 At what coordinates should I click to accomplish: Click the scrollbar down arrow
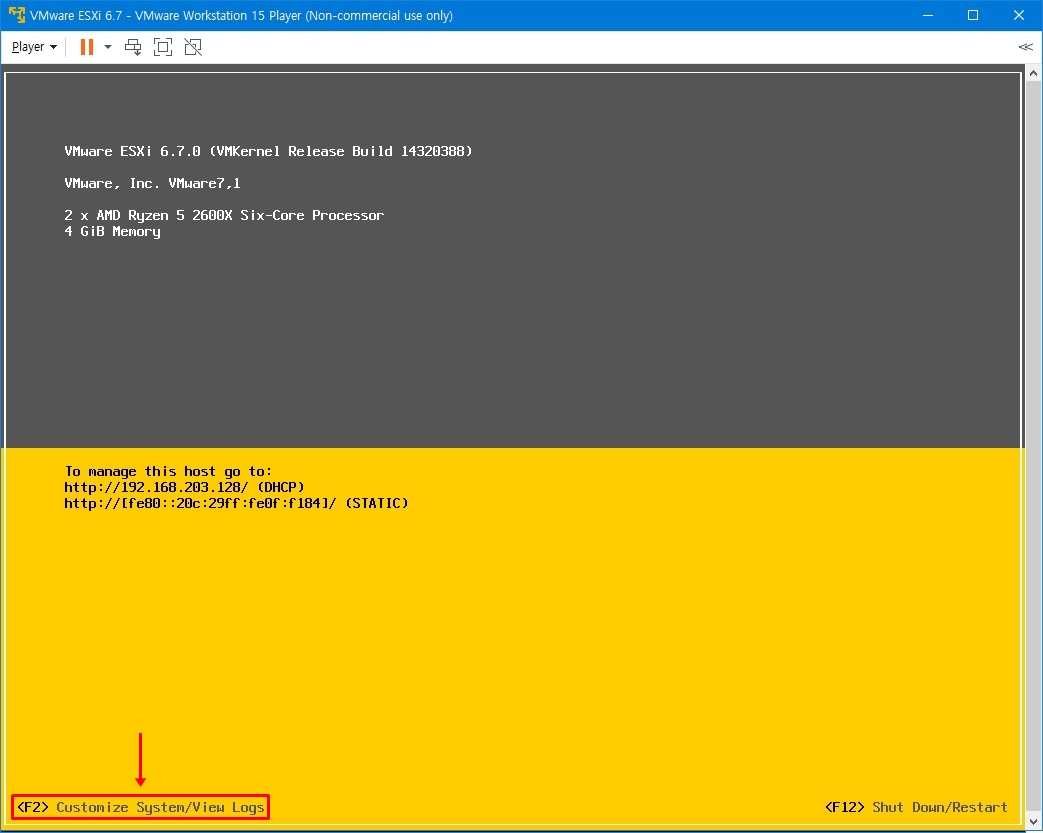tap(1034, 821)
